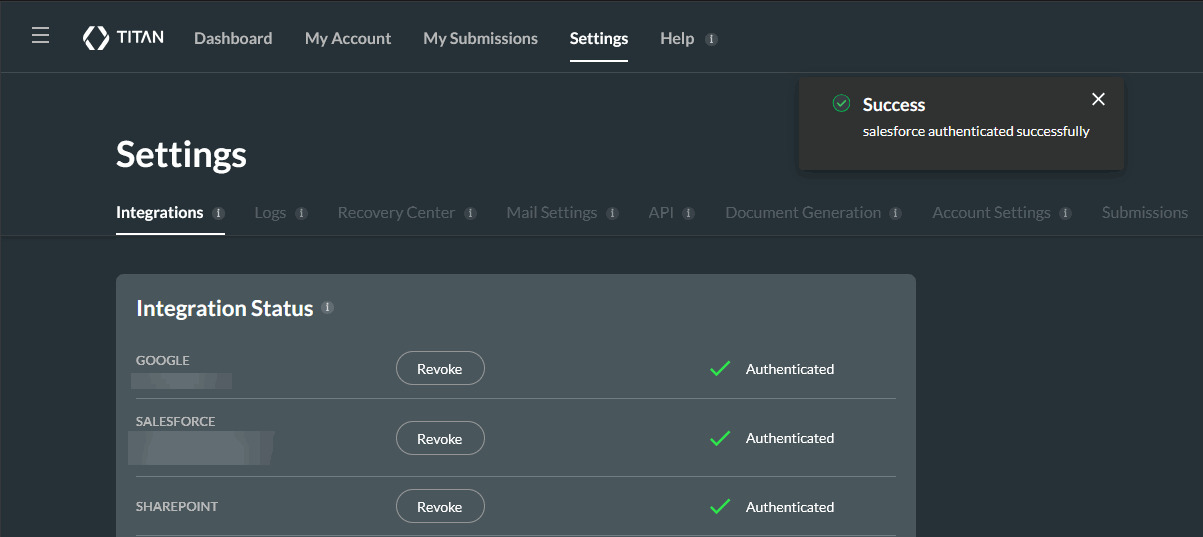Image resolution: width=1203 pixels, height=537 pixels.
Task: Click the info icon next to Integrations tab
Action: pos(218,213)
